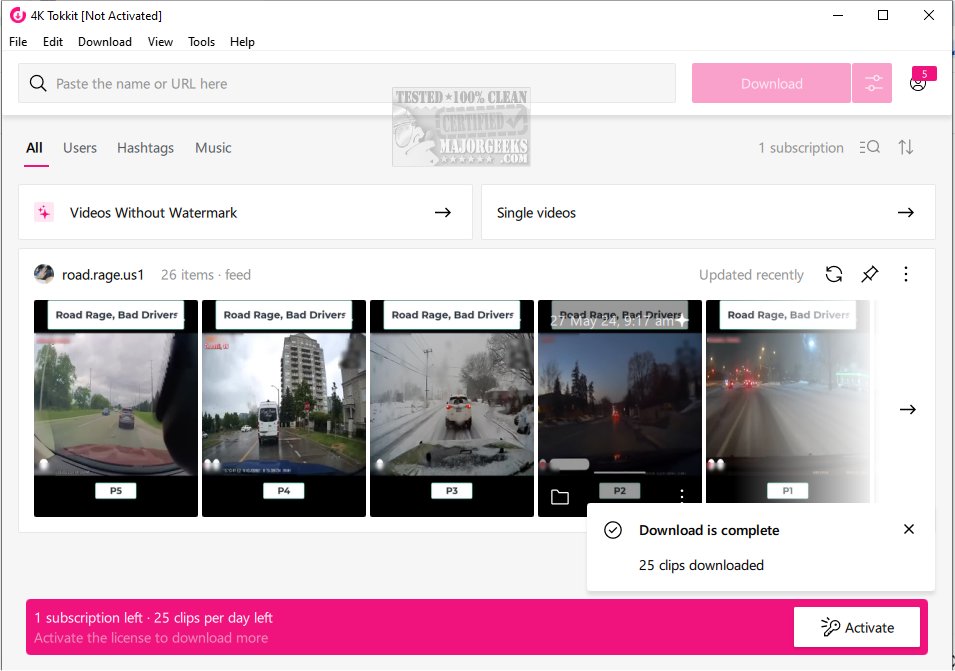Screen dimensions: 955x671
Task: Open the download settings sliders icon
Action: click(x=872, y=83)
